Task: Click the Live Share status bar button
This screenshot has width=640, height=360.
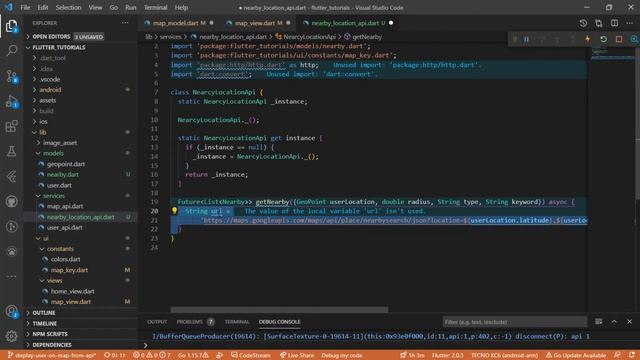Action: 296,355
